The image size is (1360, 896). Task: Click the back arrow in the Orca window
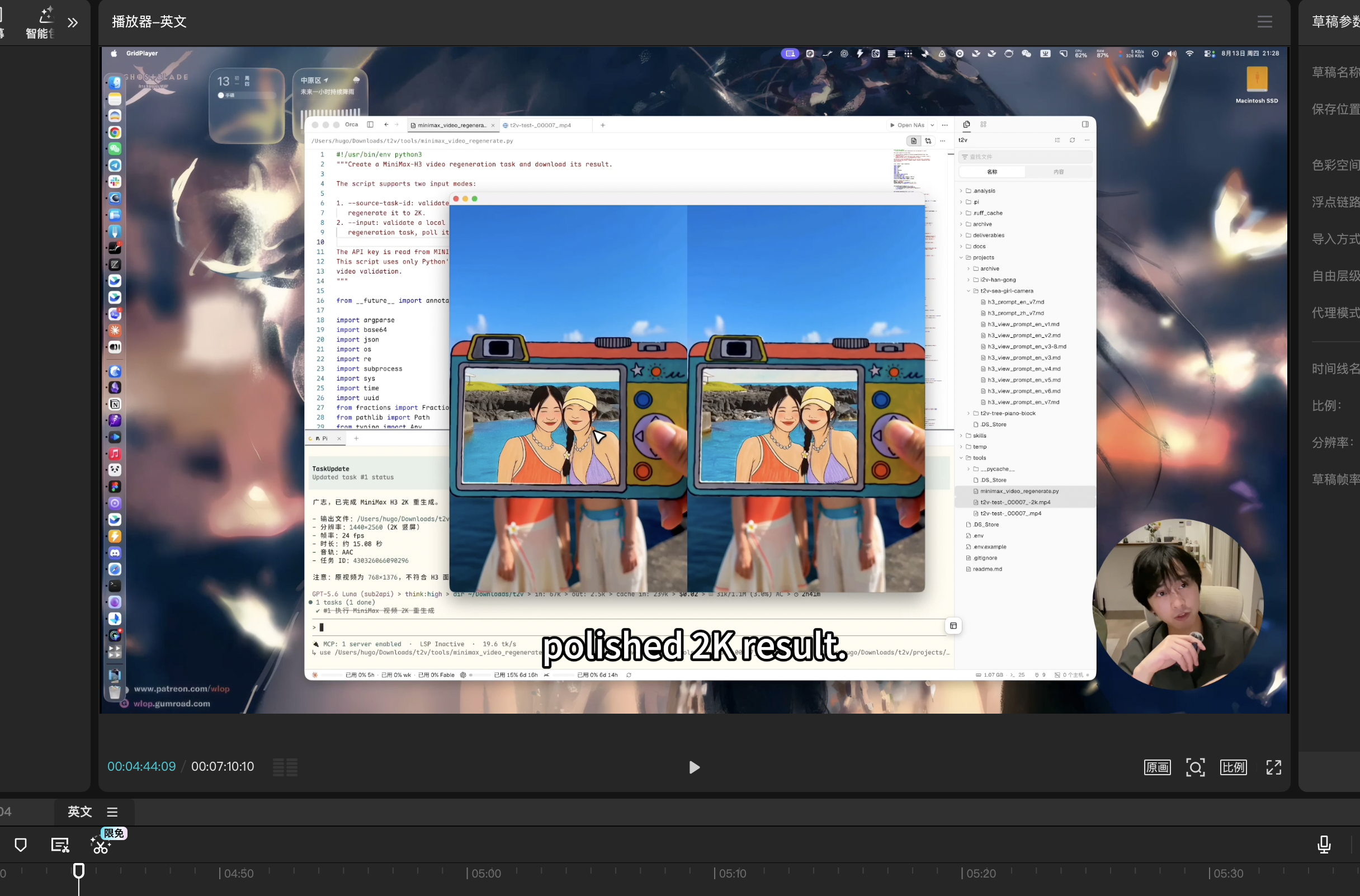coord(386,125)
